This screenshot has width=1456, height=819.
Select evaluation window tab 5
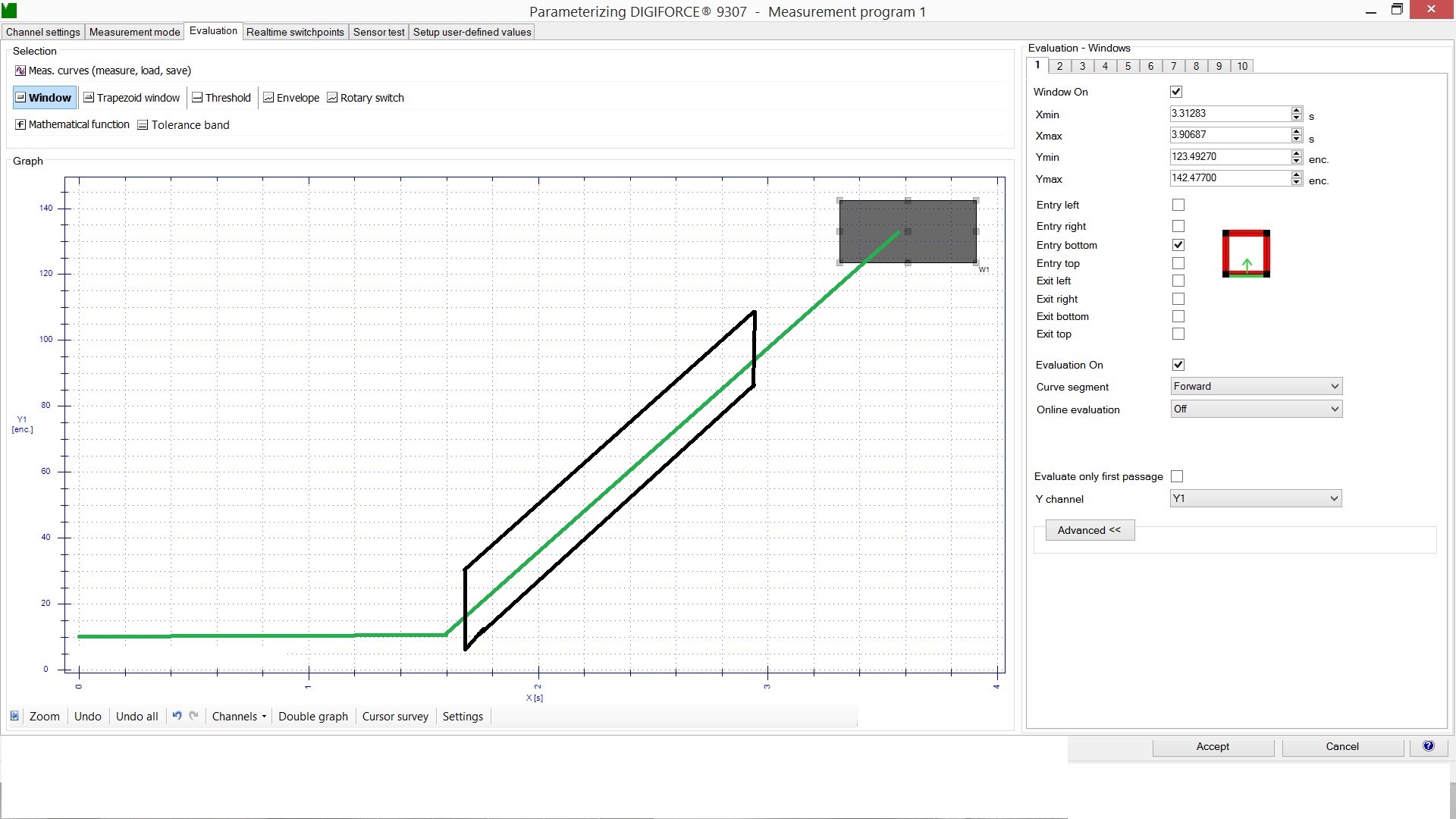click(x=1128, y=66)
